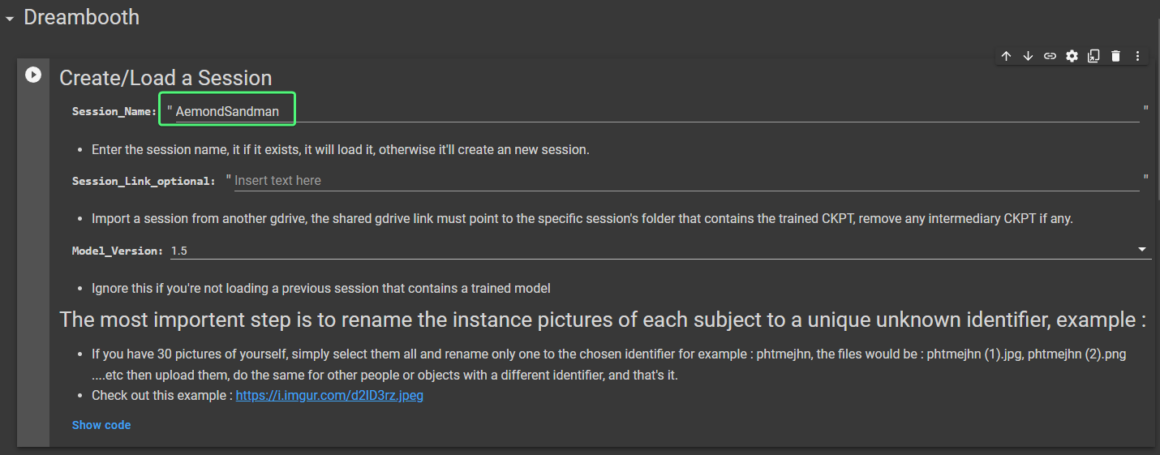Image resolution: width=1160 pixels, height=455 pixels.
Task: Run the Create/Load a Session cell
Action: tap(33, 75)
